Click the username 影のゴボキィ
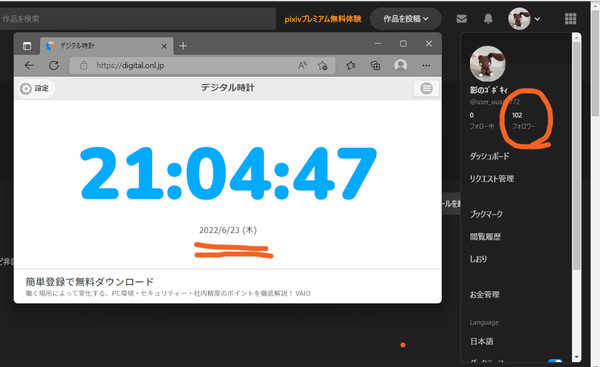600x367 pixels. (x=489, y=90)
